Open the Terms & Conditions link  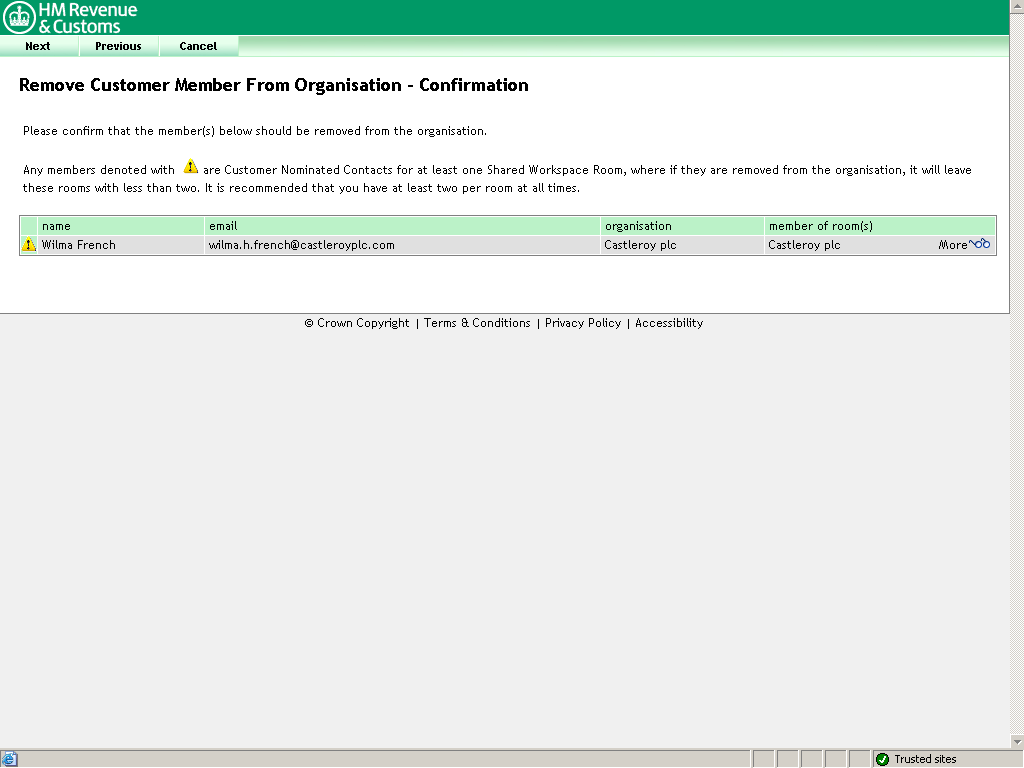click(x=477, y=323)
